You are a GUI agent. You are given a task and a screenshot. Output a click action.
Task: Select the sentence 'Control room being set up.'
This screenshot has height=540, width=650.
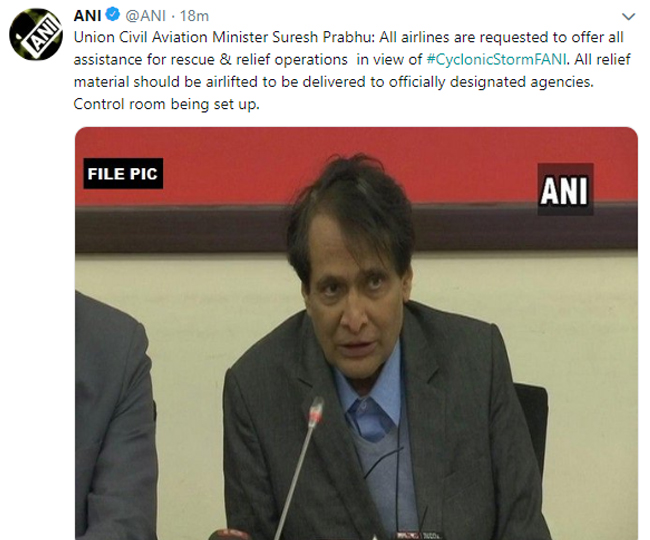click(x=167, y=104)
